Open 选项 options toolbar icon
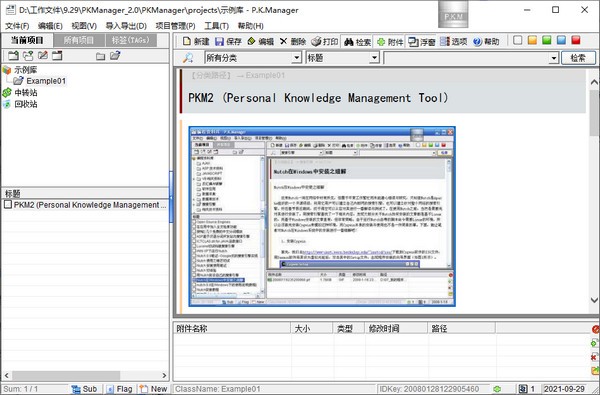Screen dimensions: 600x395 tap(445, 41)
